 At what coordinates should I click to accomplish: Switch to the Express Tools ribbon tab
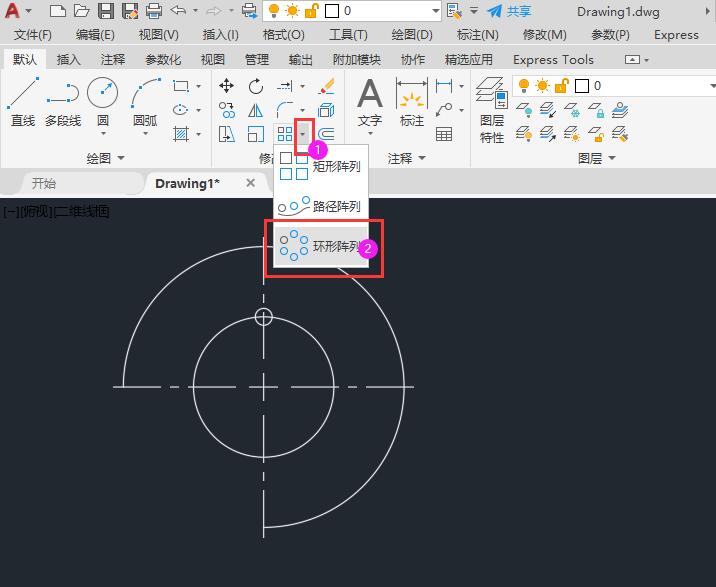coord(553,59)
